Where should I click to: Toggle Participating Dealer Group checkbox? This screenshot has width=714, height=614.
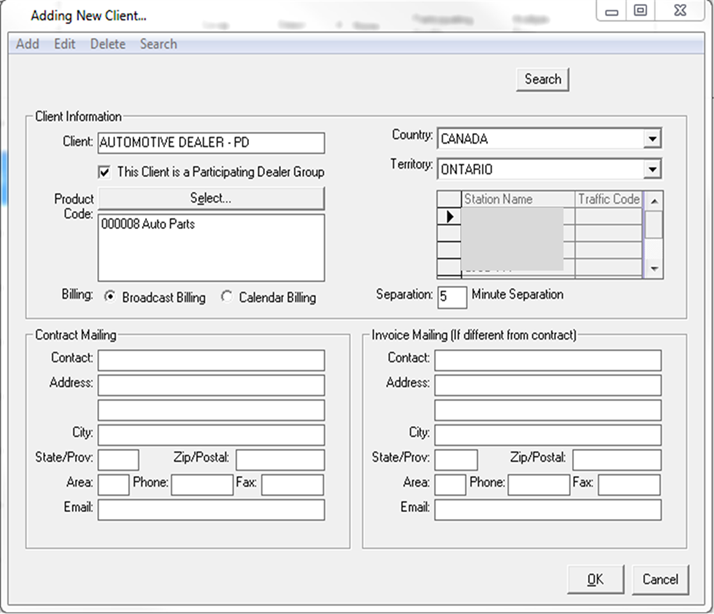[105, 172]
